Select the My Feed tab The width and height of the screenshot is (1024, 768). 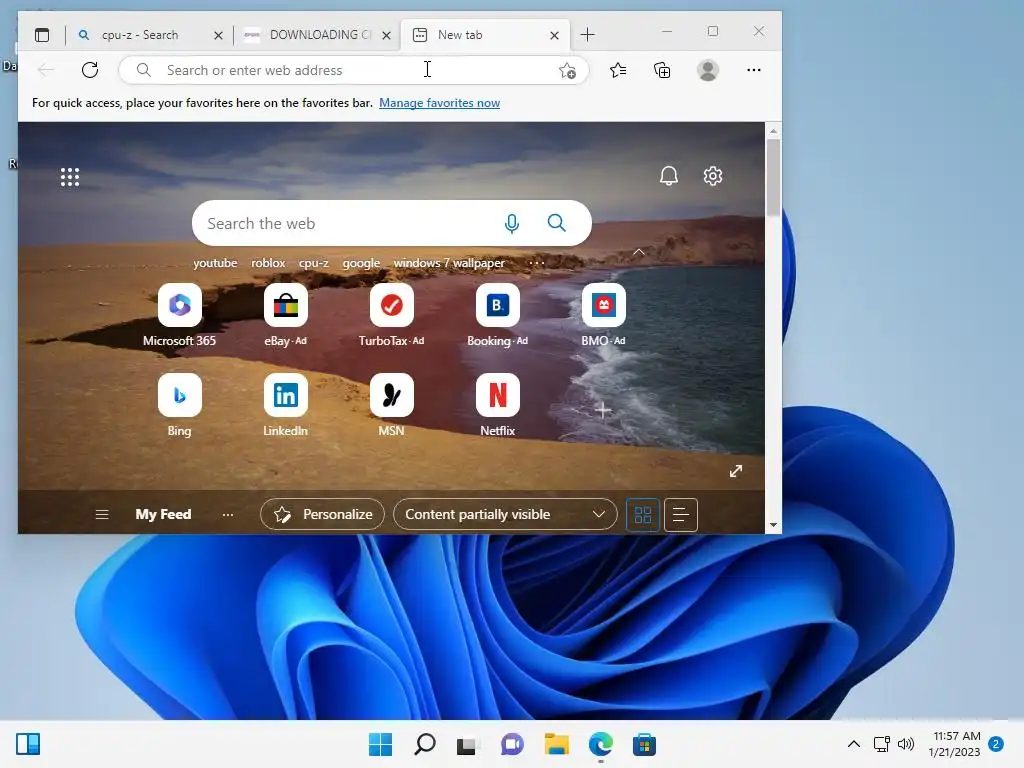pos(163,515)
